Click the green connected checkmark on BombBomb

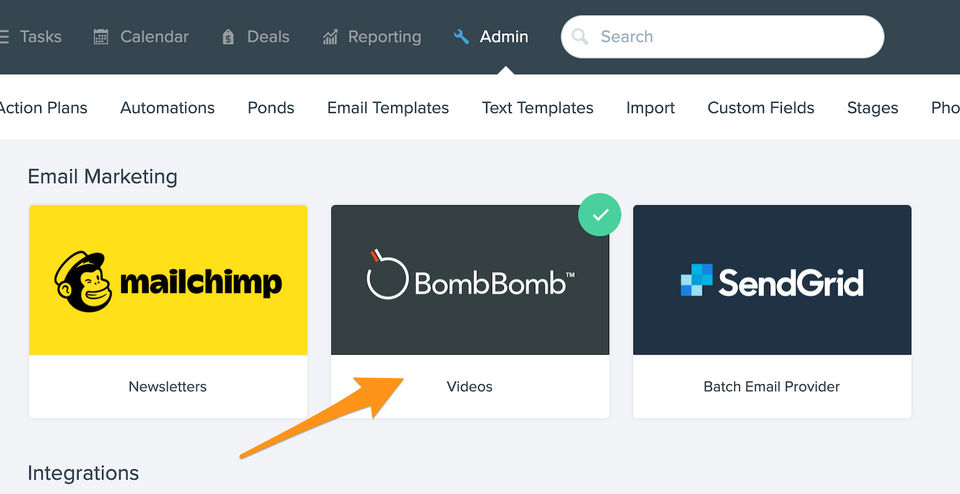[600, 215]
